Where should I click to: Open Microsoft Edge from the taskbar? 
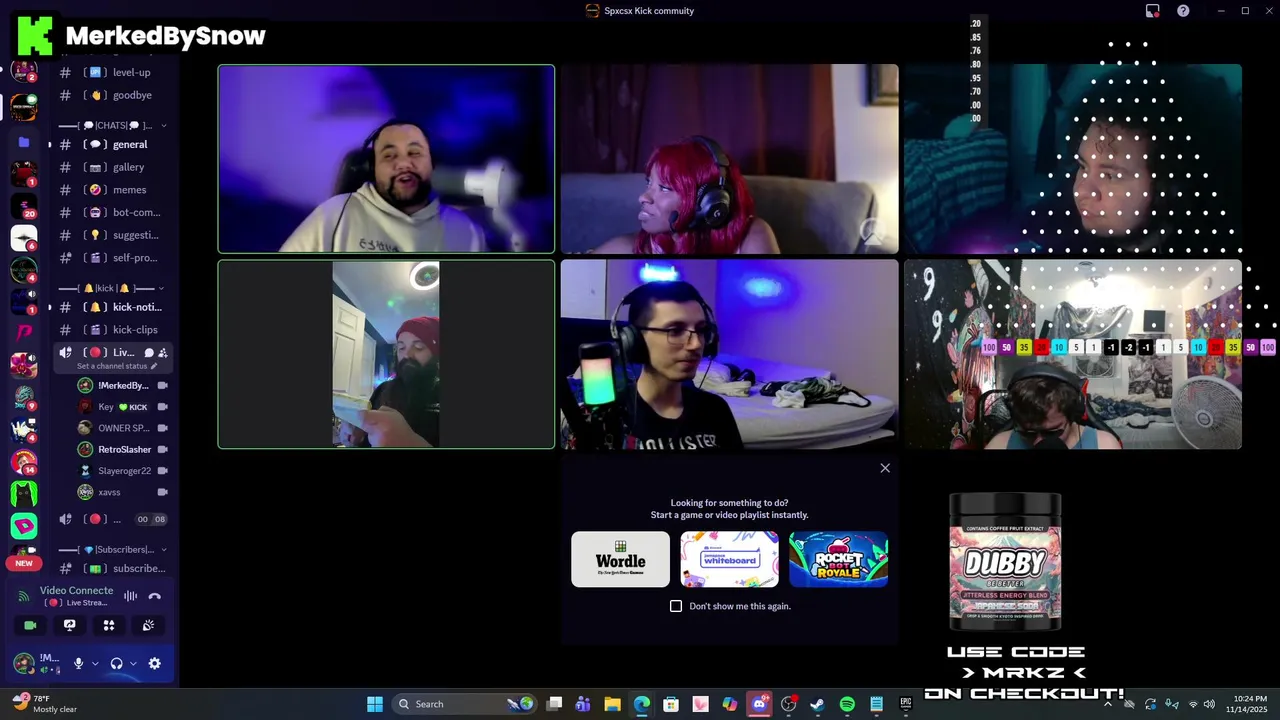pyautogui.click(x=642, y=704)
